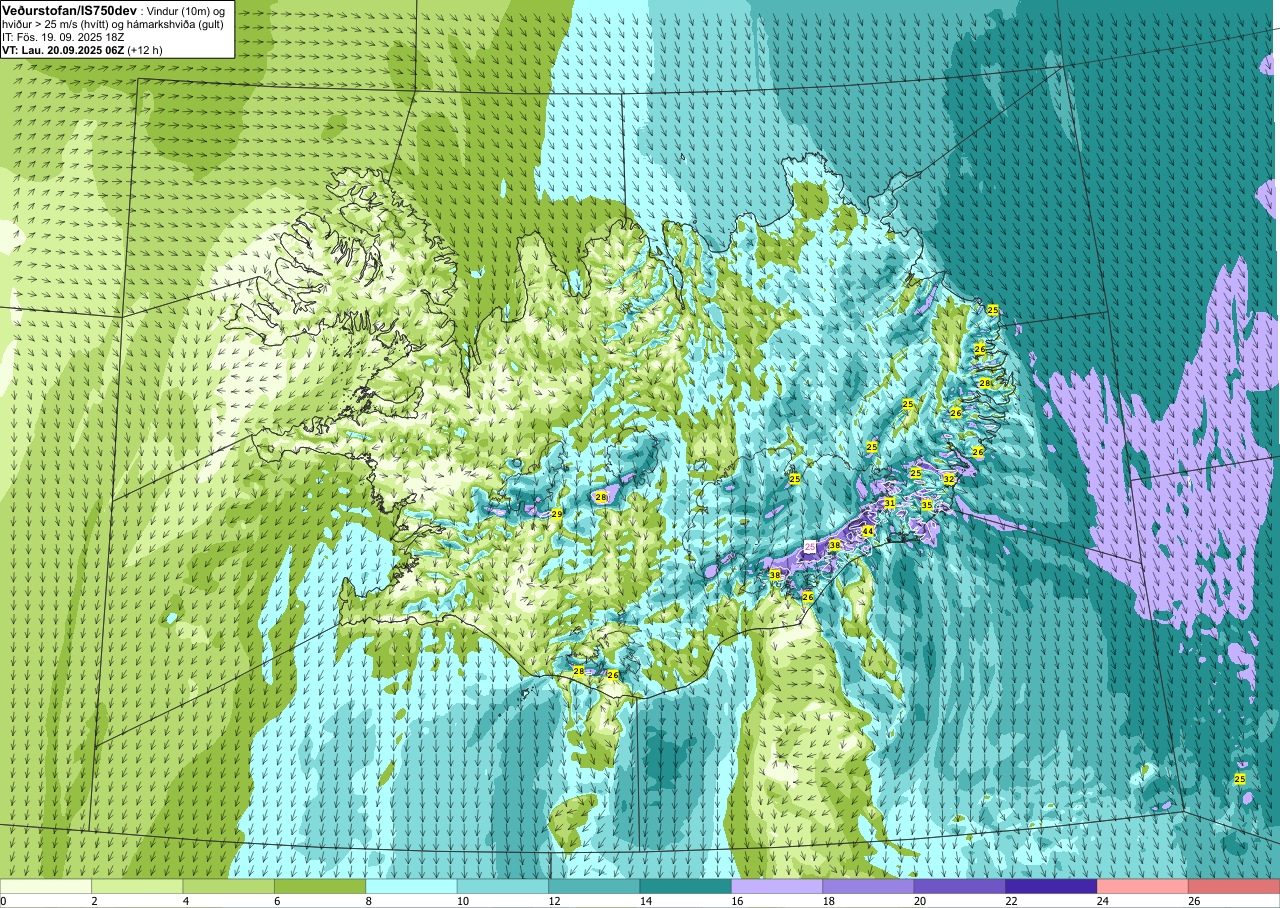Select the 24–26 m/s light pink legend swatch

coord(1143,886)
